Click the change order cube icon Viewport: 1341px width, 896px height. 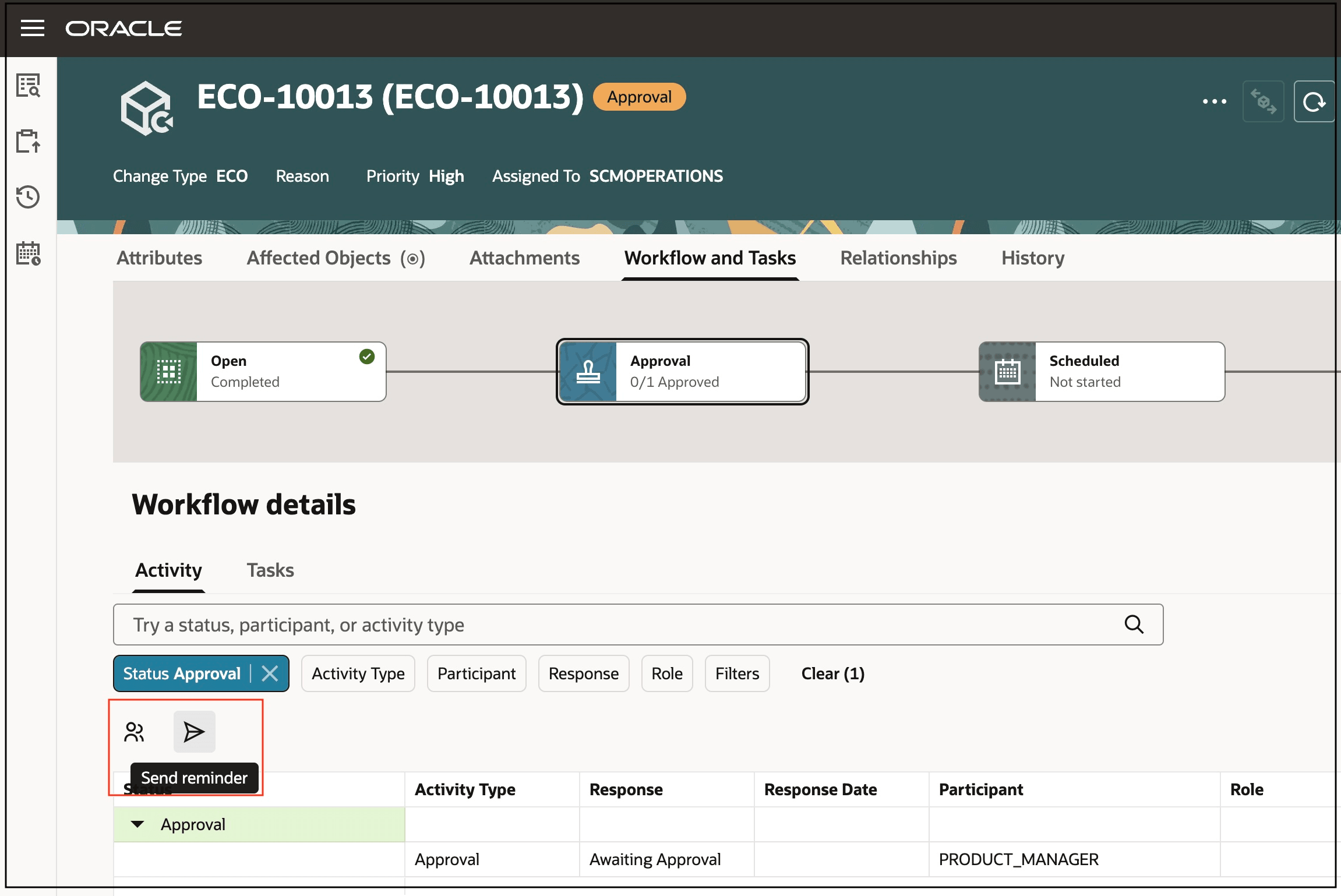pos(147,108)
